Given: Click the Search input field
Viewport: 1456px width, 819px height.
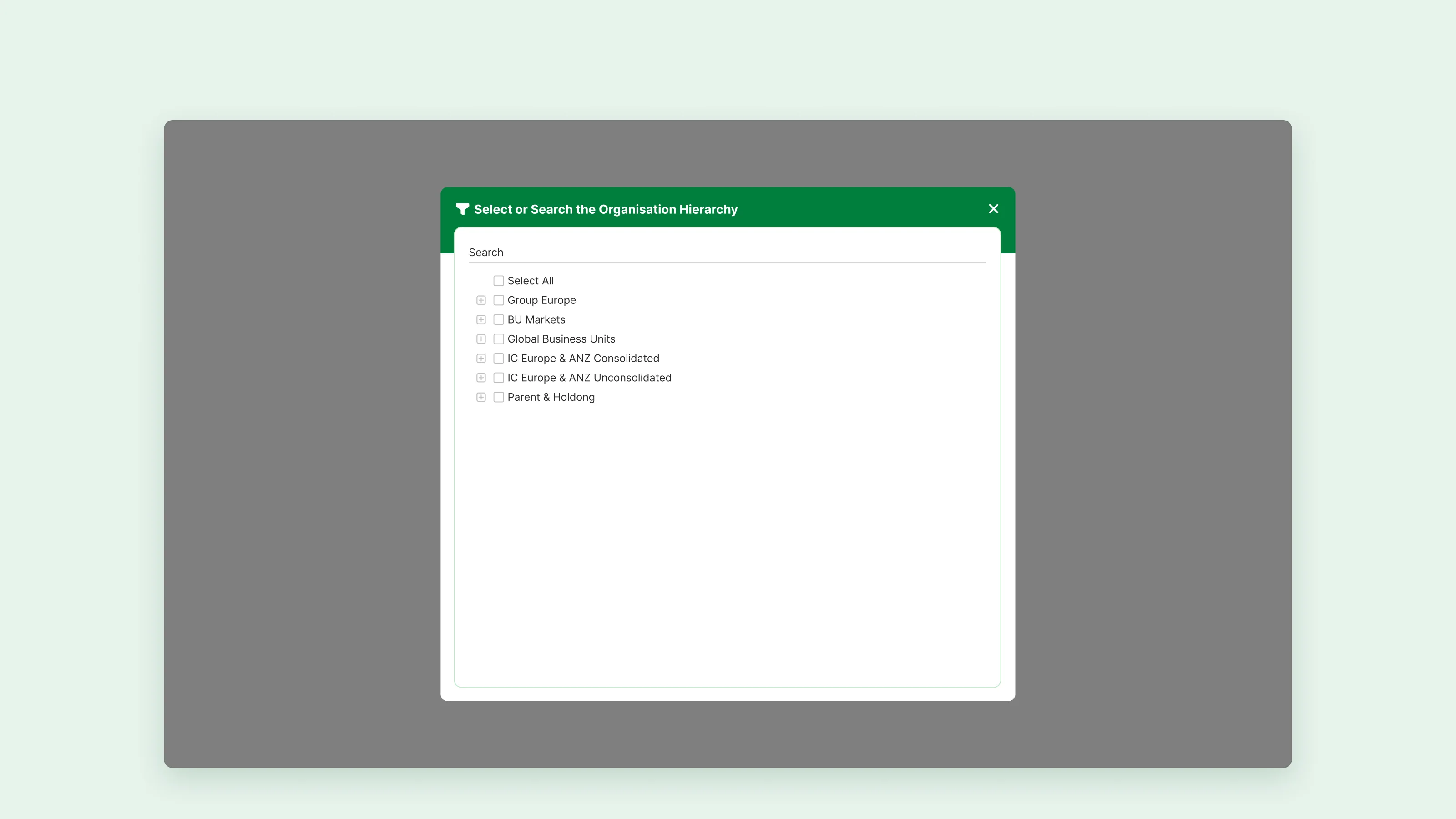Looking at the screenshot, I should (x=727, y=253).
